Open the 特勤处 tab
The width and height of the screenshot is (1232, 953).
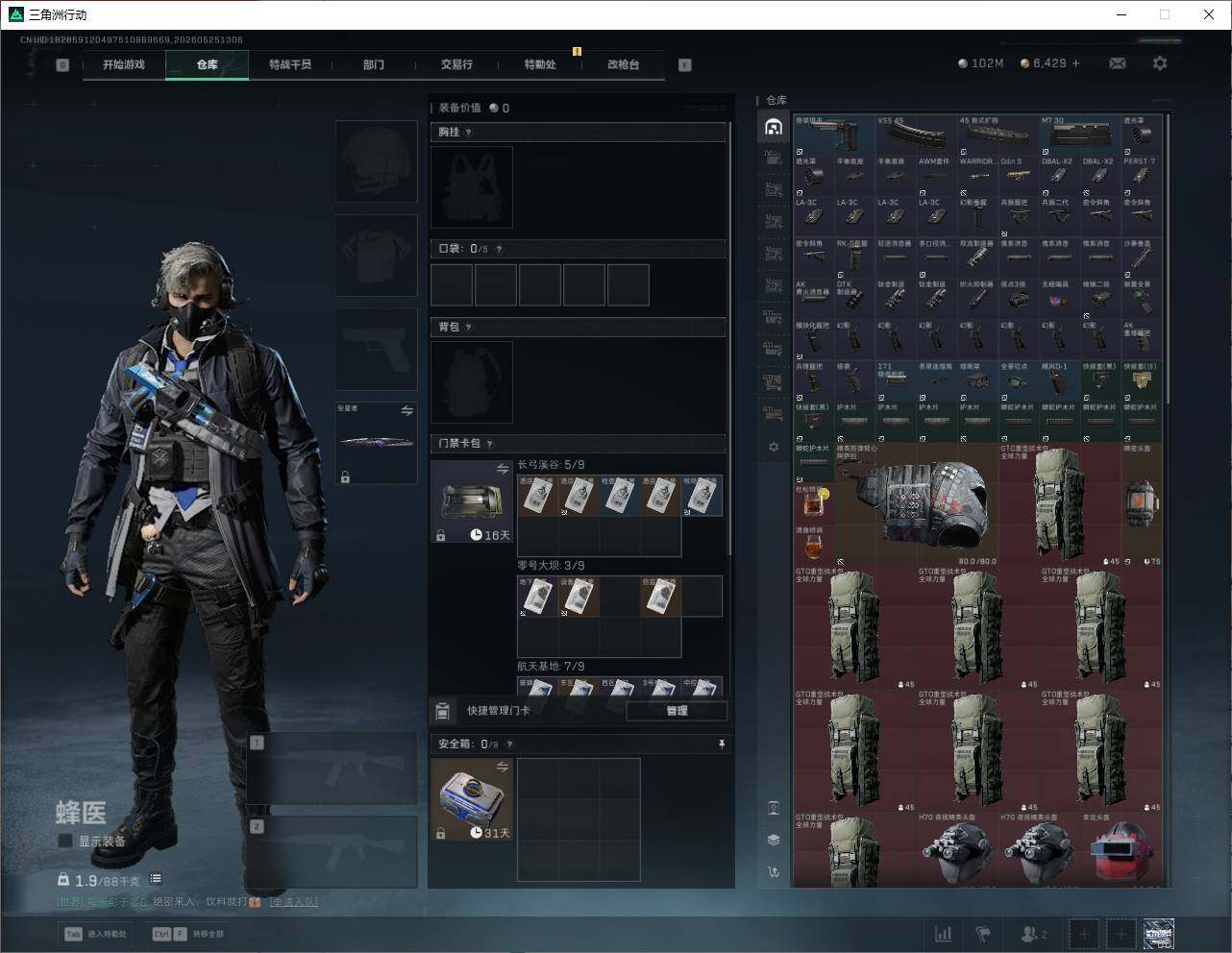coord(540,64)
